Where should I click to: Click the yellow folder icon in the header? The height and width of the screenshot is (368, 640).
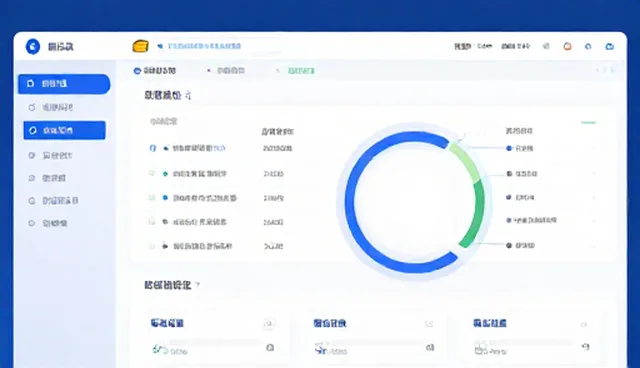click(x=140, y=46)
